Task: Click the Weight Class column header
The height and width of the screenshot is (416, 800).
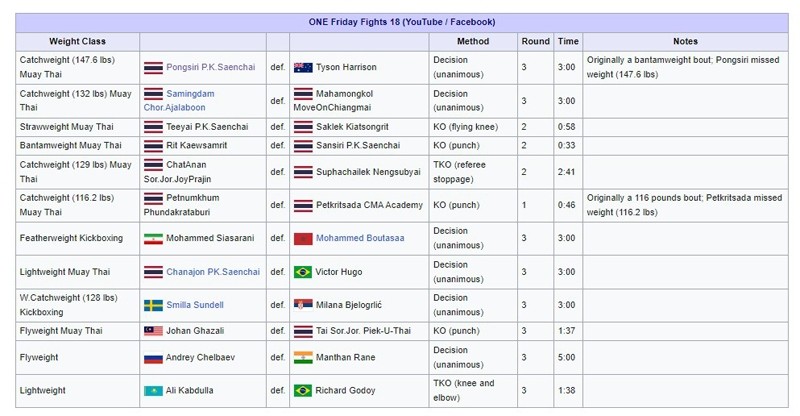Action: 78,41
